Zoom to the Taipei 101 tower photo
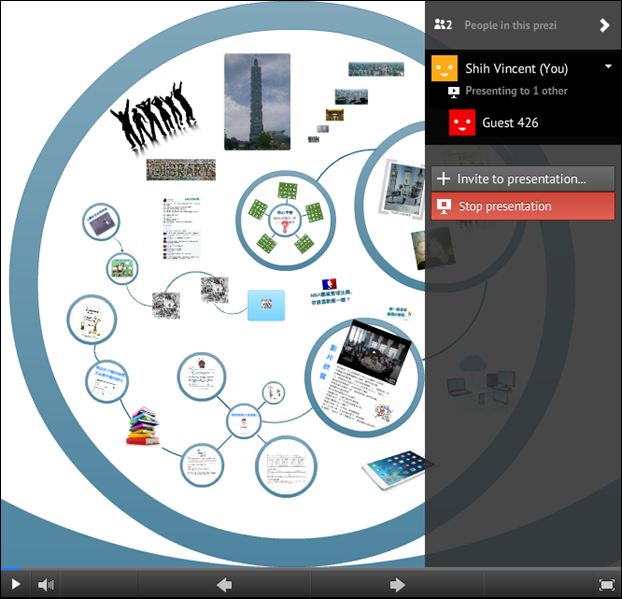Viewport: 622px width, 599px height. [x=257, y=102]
